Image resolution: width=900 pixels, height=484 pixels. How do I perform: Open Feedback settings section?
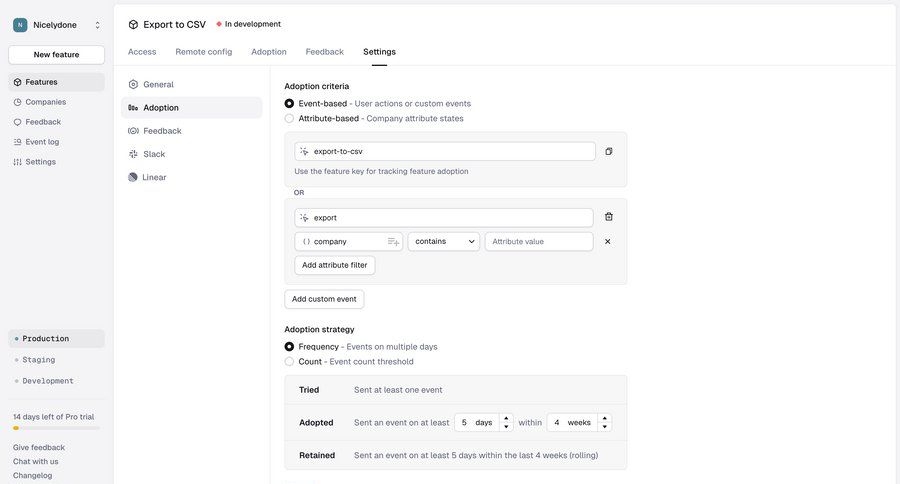[x=192, y=131]
